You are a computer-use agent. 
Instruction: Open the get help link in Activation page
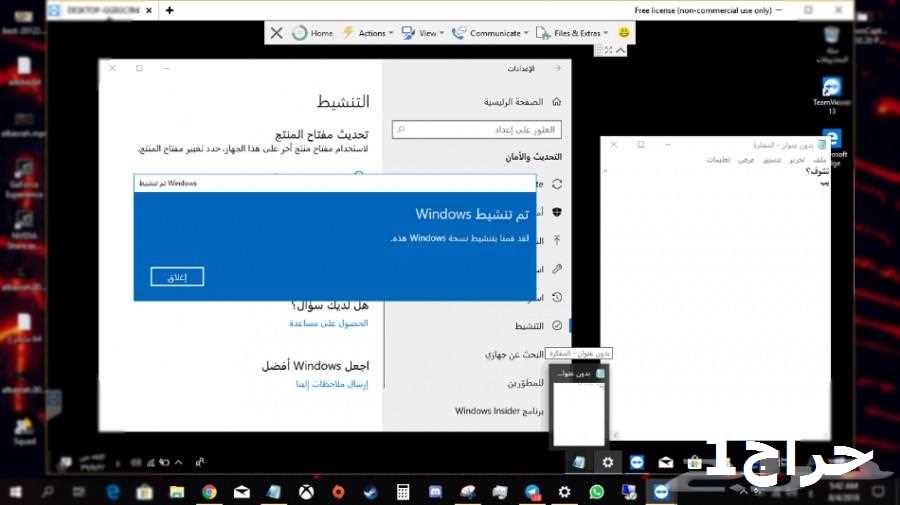328,324
